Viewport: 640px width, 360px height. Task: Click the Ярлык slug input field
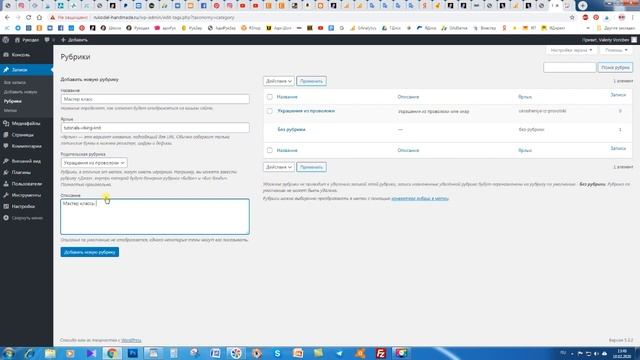coord(155,128)
